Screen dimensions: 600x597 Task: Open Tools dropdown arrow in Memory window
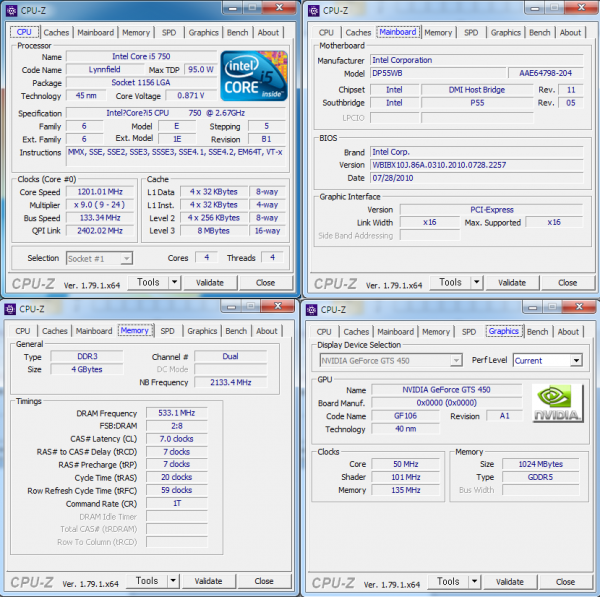pyautogui.click(x=173, y=581)
